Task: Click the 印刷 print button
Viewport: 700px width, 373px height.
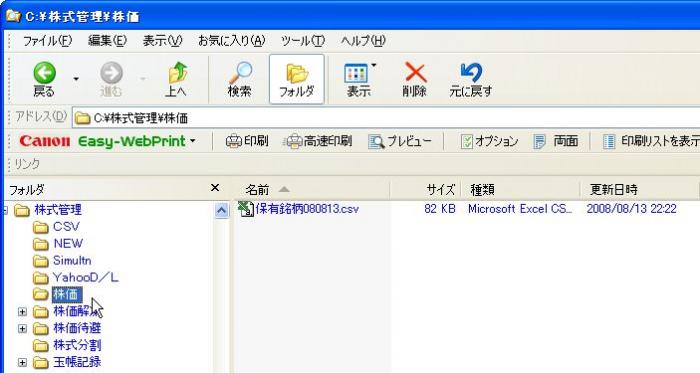Action: point(247,141)
